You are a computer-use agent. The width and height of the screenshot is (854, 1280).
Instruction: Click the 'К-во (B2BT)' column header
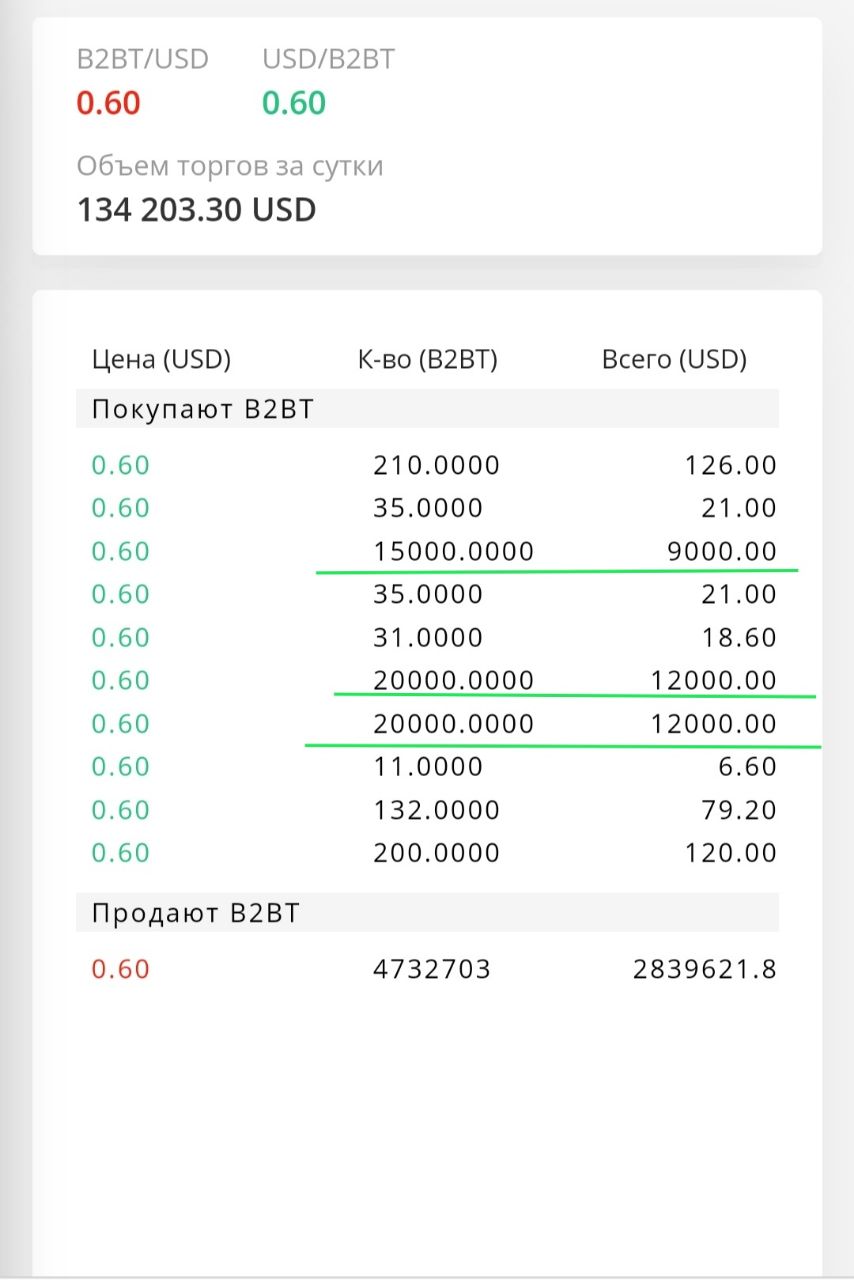[x=427, y=360]
